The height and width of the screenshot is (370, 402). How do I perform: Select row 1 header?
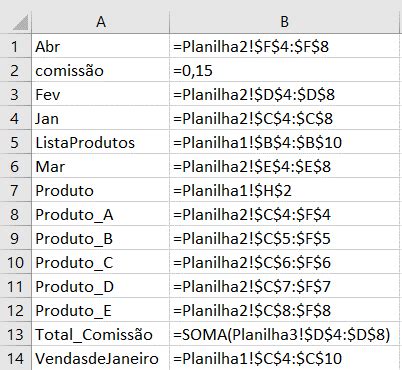15,46
